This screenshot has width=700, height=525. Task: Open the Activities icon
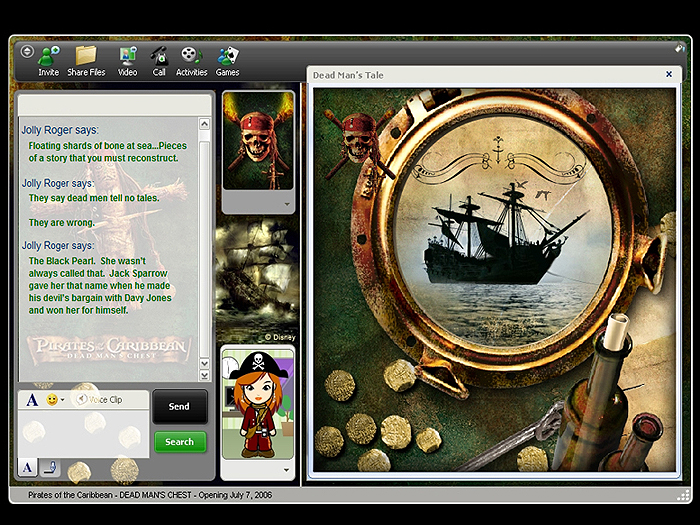point(192,61)
